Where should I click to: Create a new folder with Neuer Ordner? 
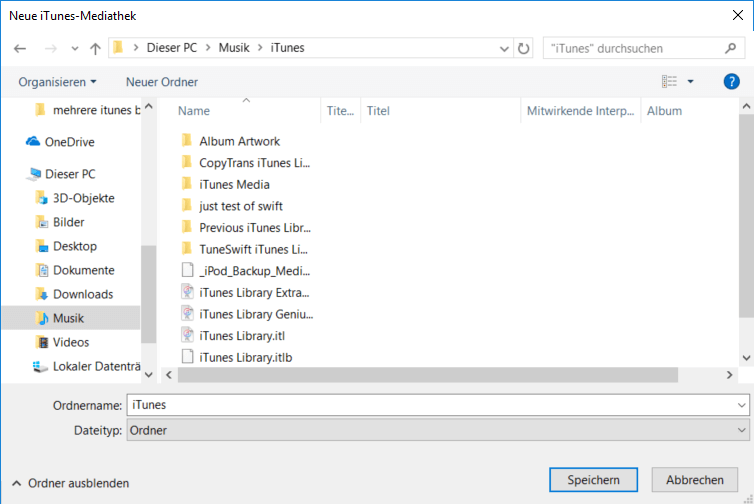pyautogui.click(x=162, y=82)
